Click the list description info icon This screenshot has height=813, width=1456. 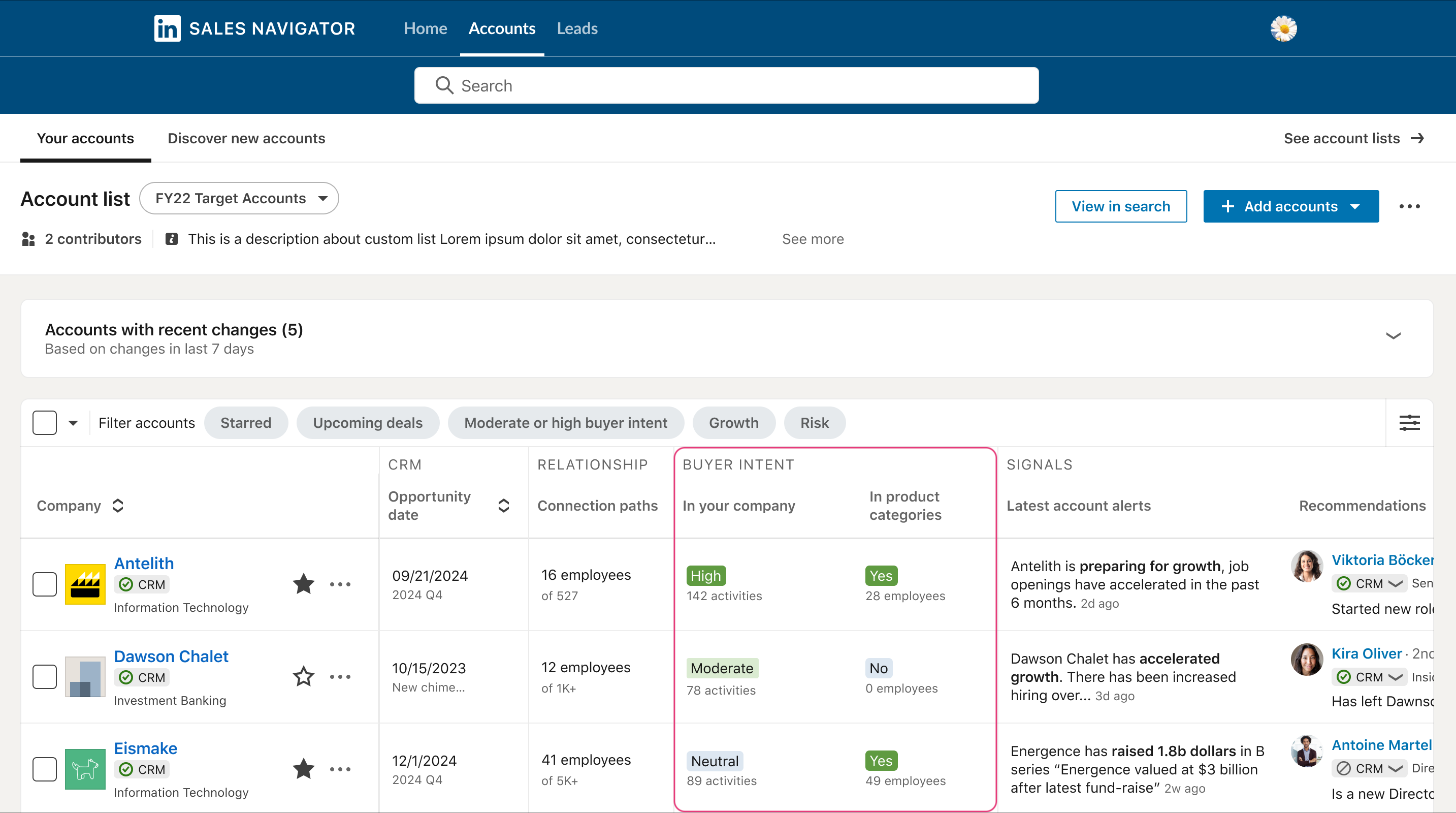pyautogui.click(x=171, y=239)
